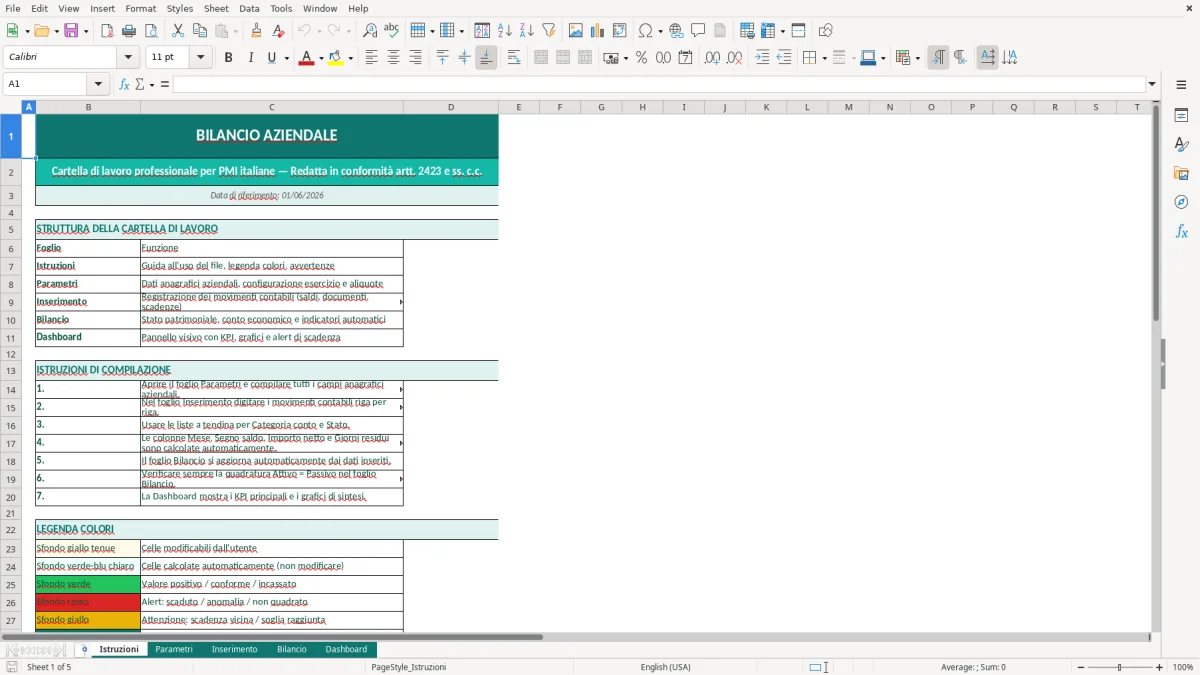Click row header 13
Image resolution: width=1200 pixels, height=675 pixels.
11,370
